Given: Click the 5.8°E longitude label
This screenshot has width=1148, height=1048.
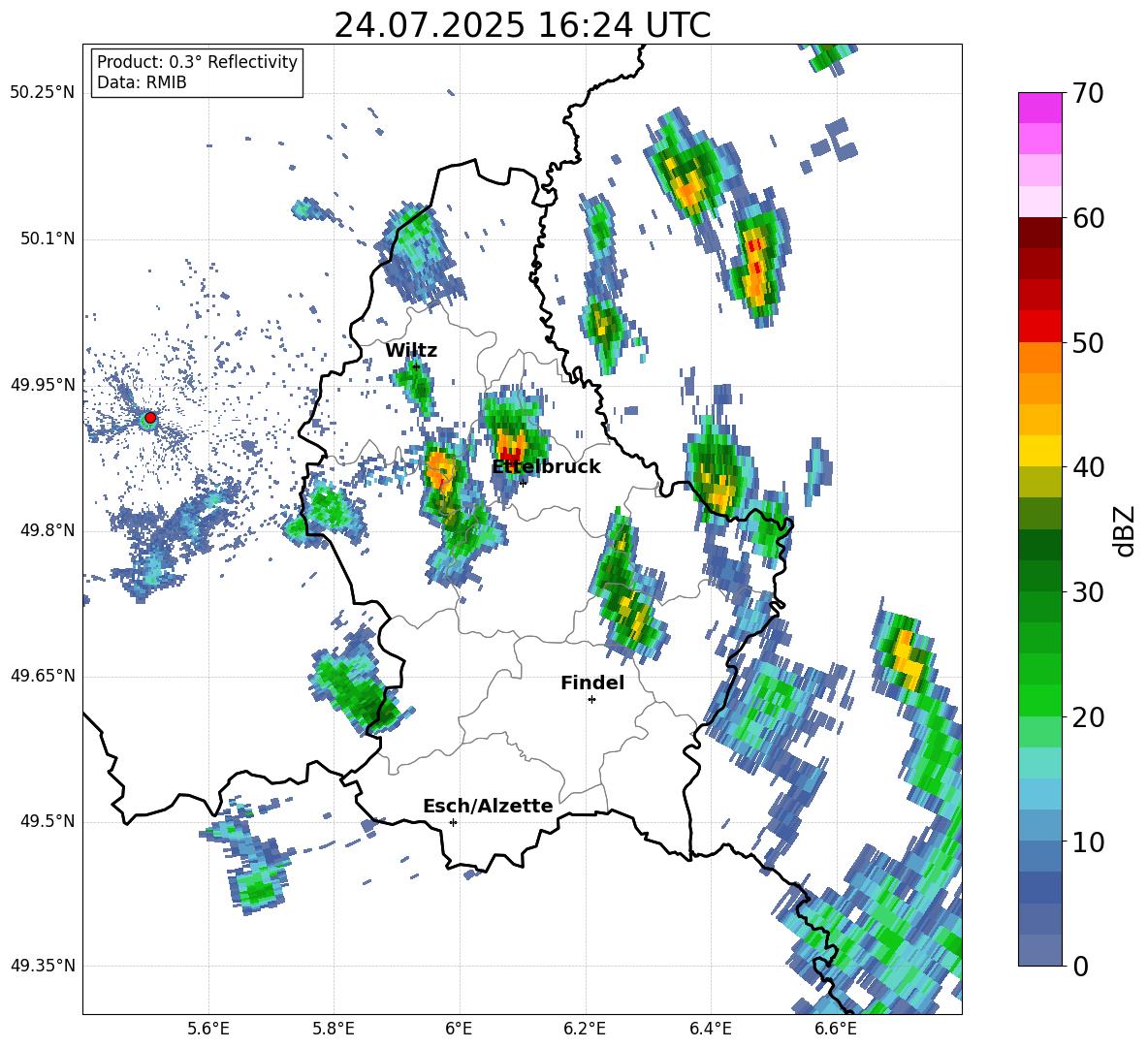Looking at the screenshot, I should pyautogui.click(x=334, y=1030).
